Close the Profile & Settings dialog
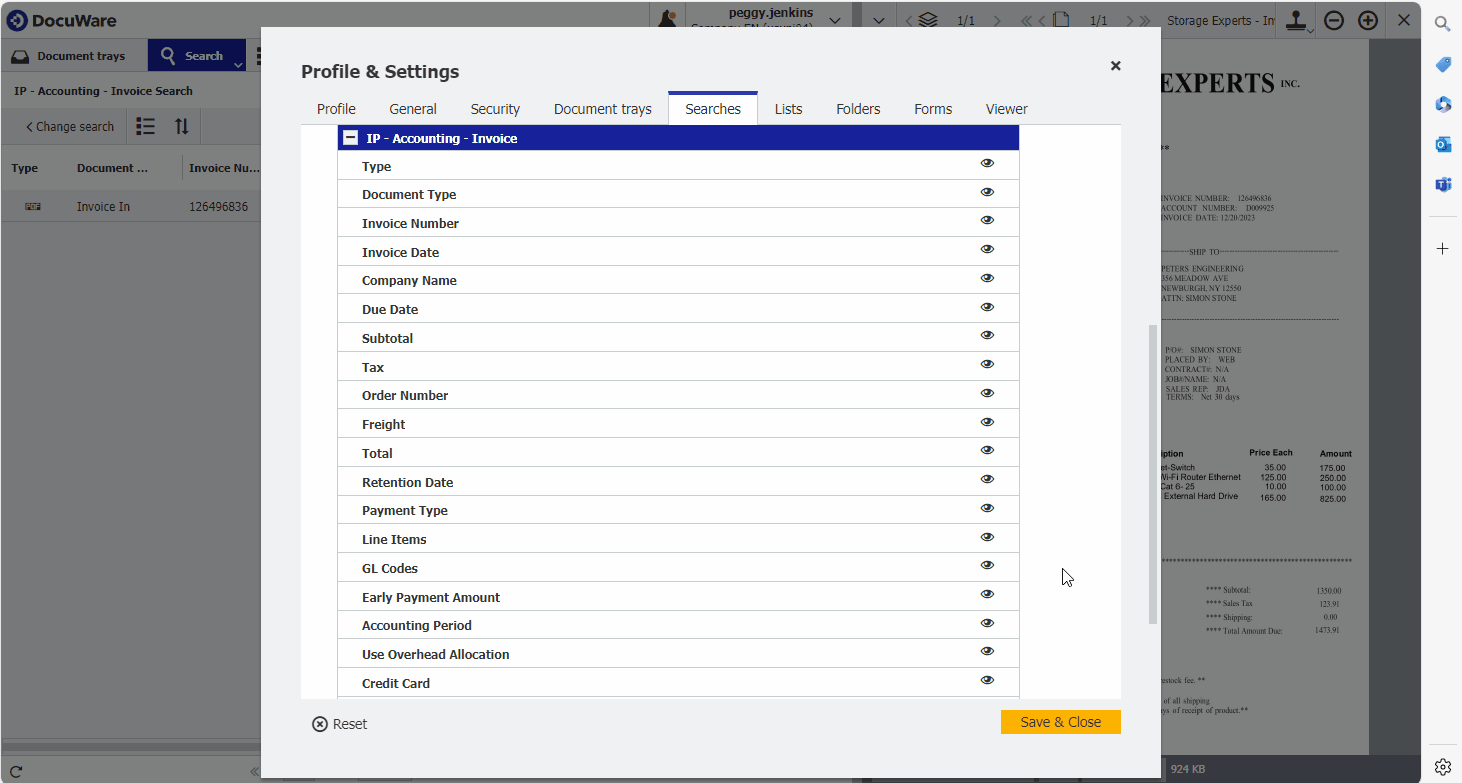Viewport: 1462px width, 783px height. pyautogui.click(x=1115, y=66)
